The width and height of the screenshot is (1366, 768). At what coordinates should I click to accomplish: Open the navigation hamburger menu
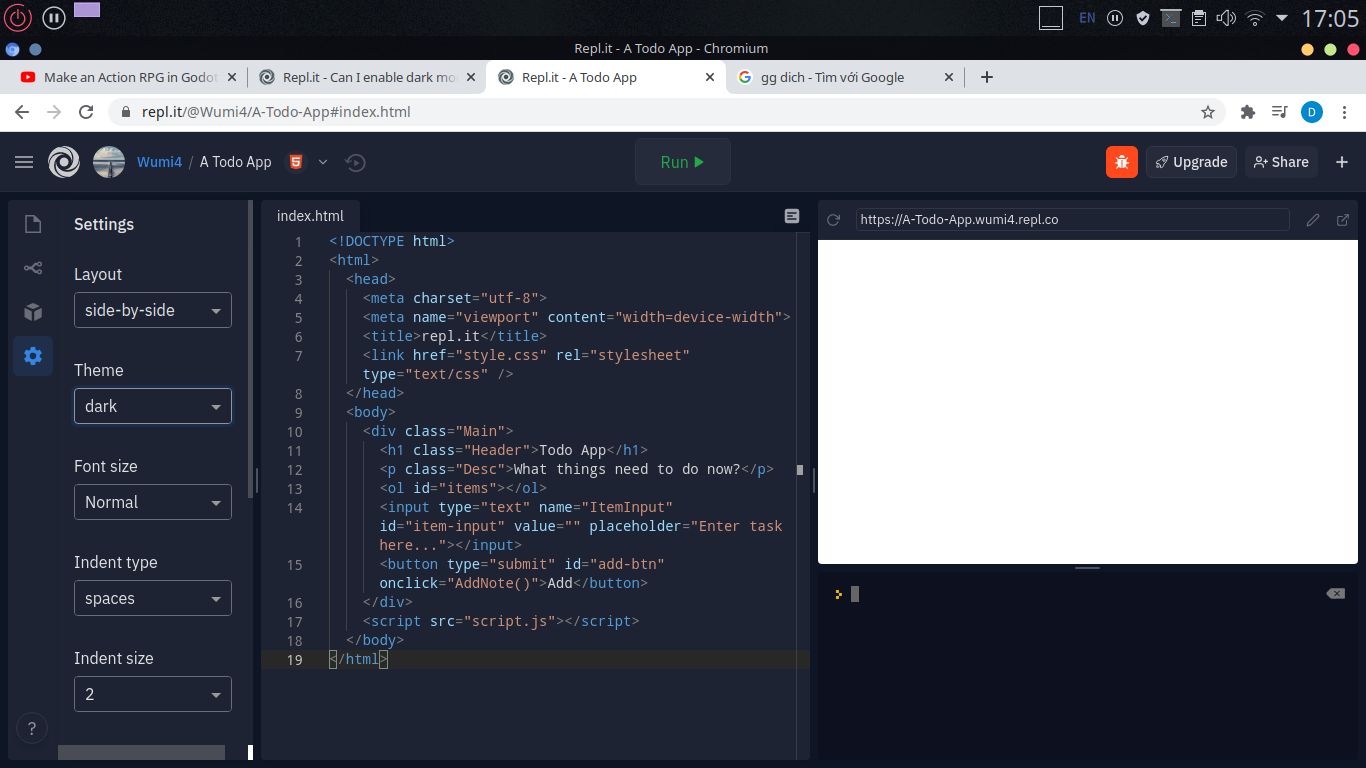pos(24,161)
